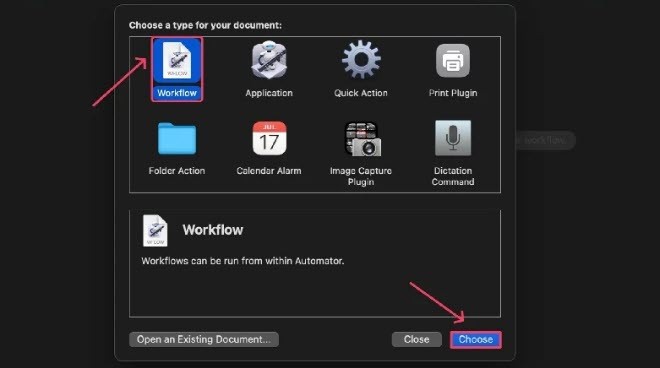Click the Print Plugin label text

click(x=453, y=93)
